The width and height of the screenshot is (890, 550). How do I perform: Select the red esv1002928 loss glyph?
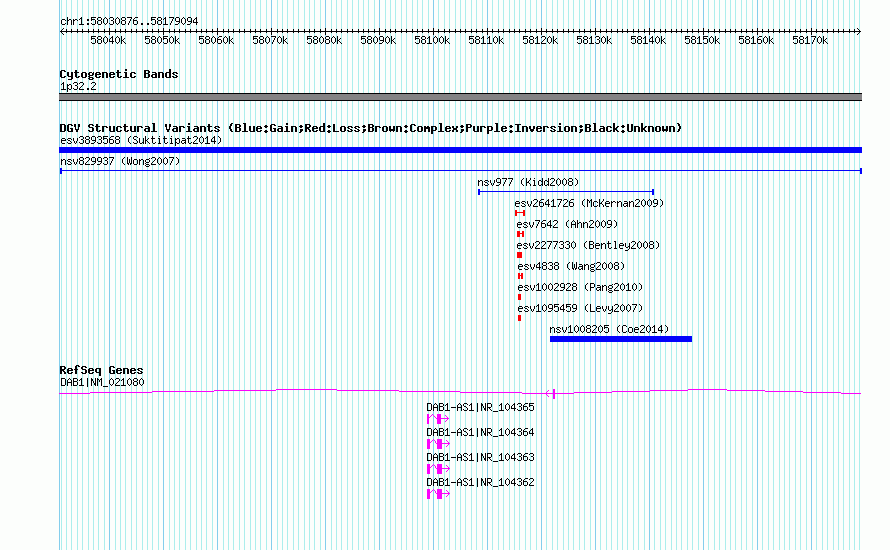click(x=519, y=297)
